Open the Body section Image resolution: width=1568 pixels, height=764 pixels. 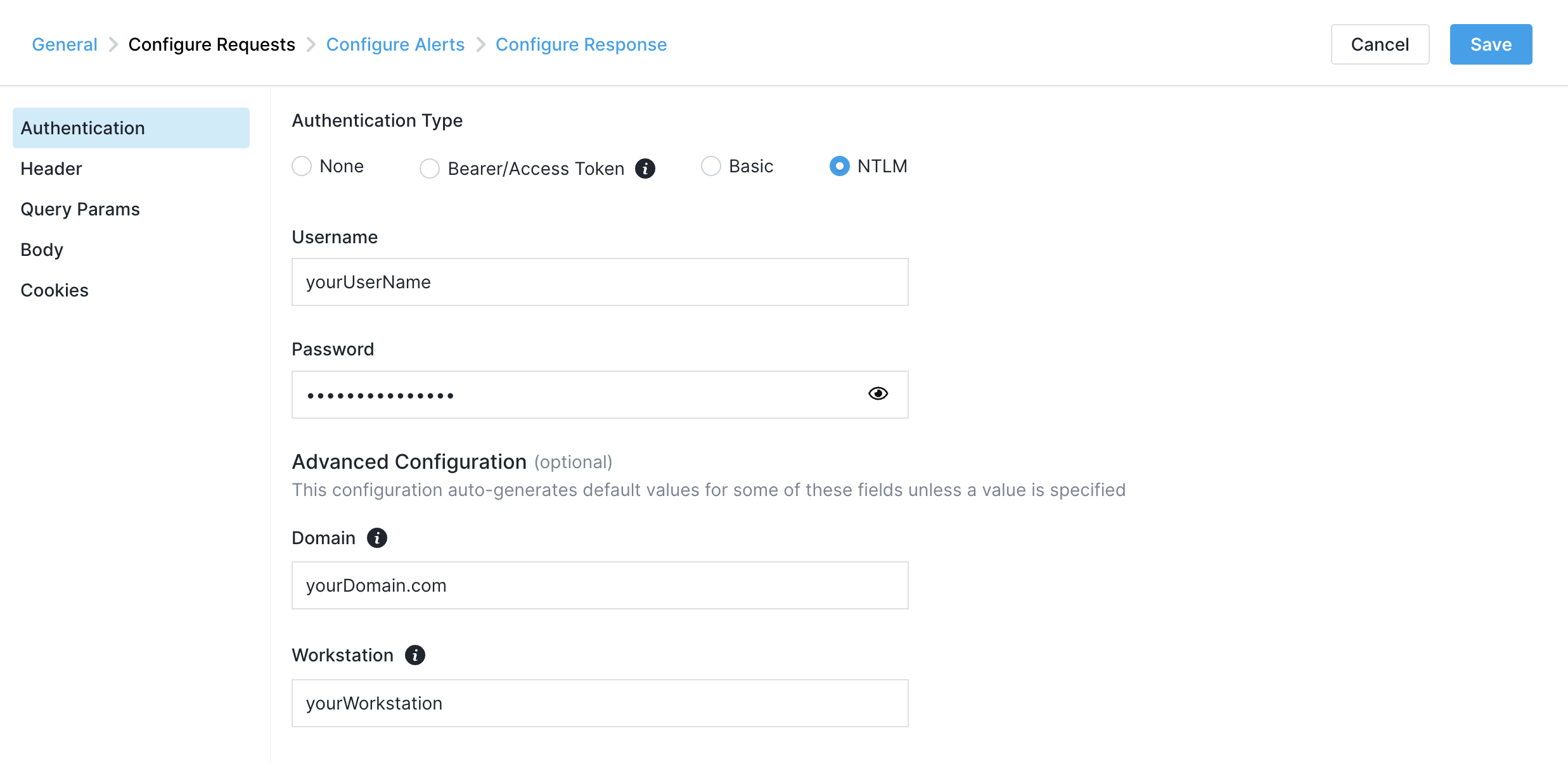coord(42,249)
